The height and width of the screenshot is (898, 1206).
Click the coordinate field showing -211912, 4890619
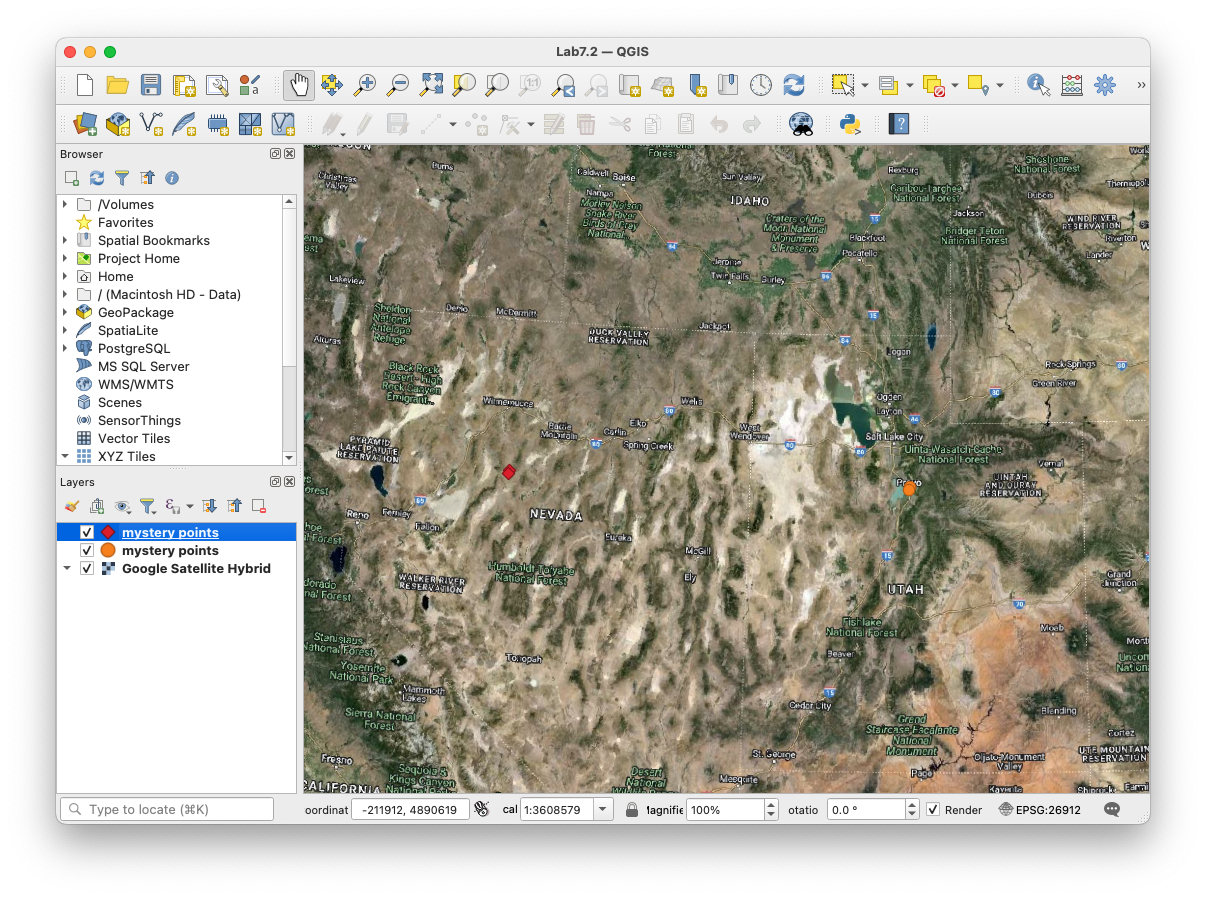pyautogui.click(x=410, y=810)
